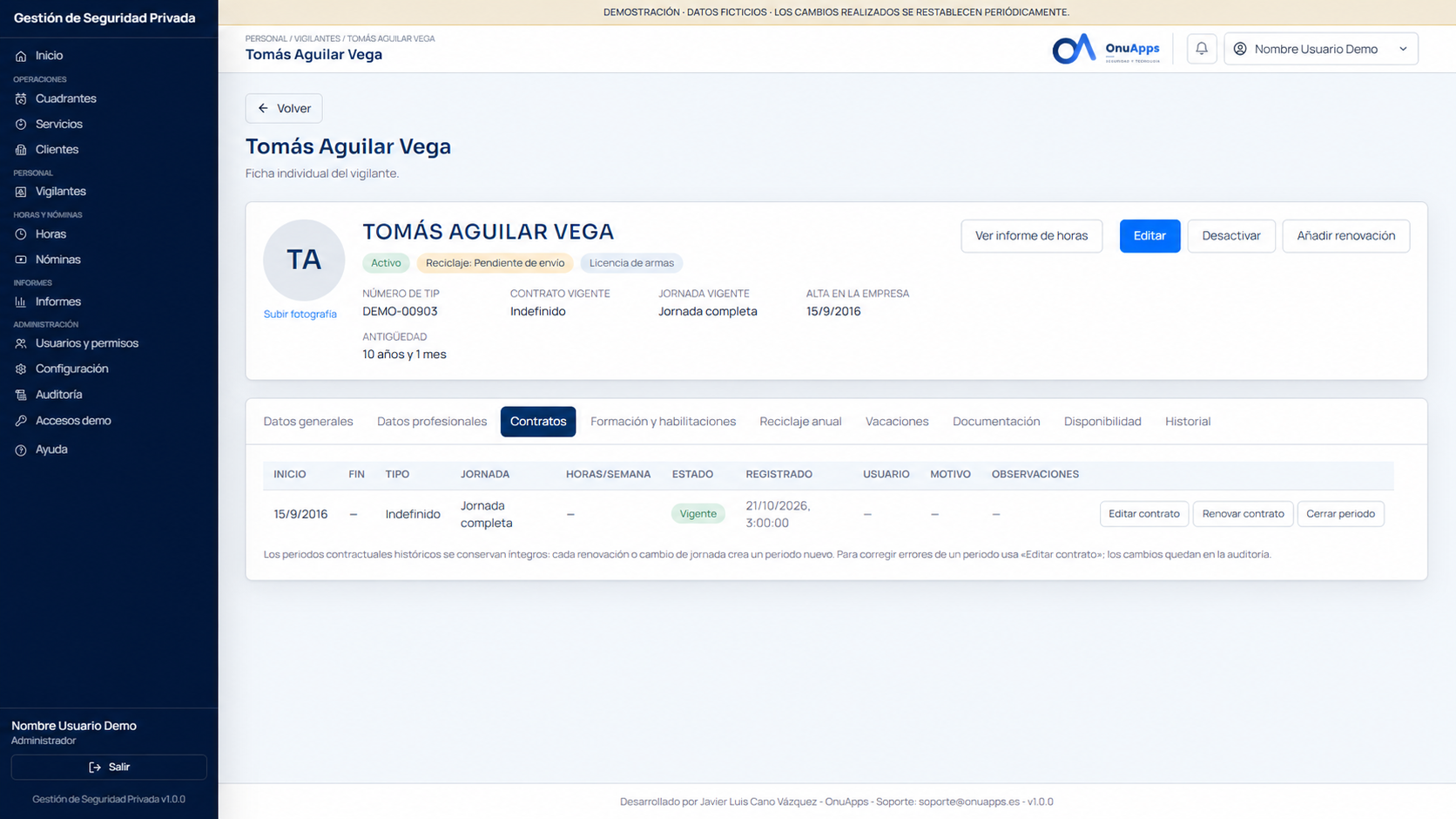Screen dimensions: 1456x819
Task: Switch to Reciclaje anual tab
Action: 800,422
